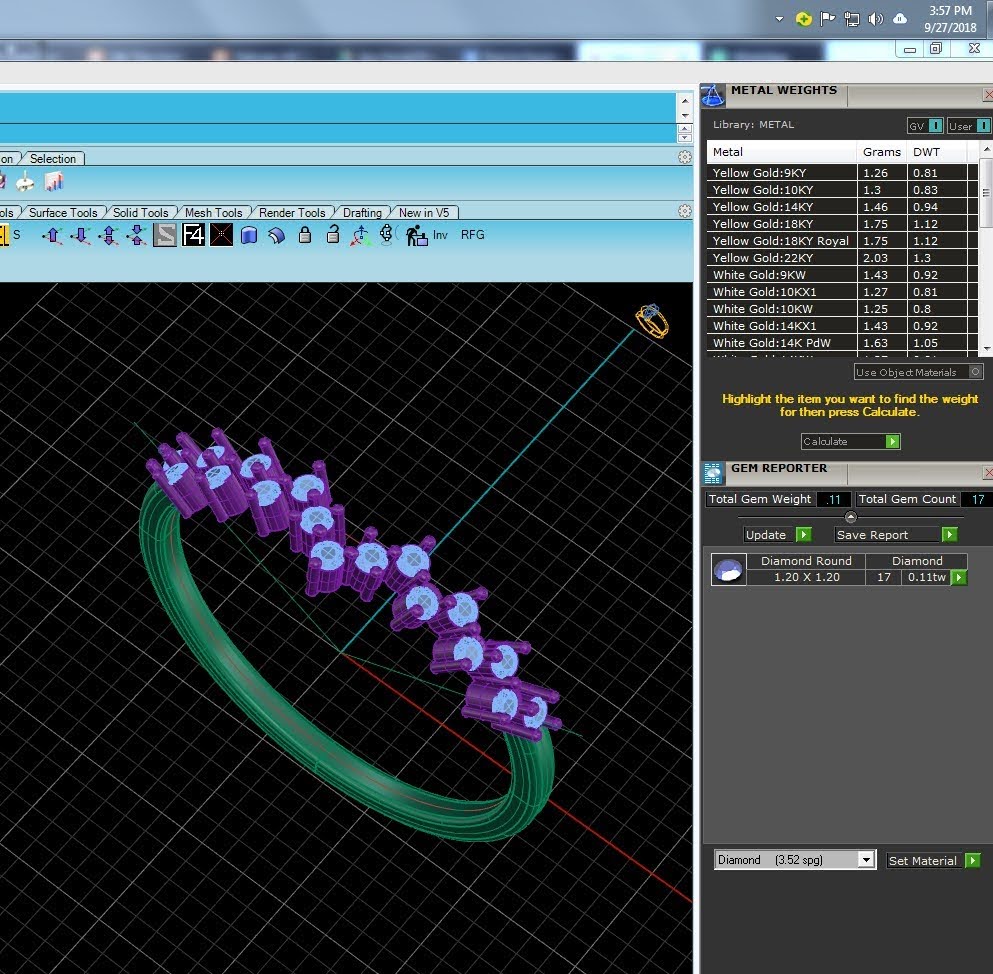
Task: Click the diamond round gem thumbnail
Action: 728,569
